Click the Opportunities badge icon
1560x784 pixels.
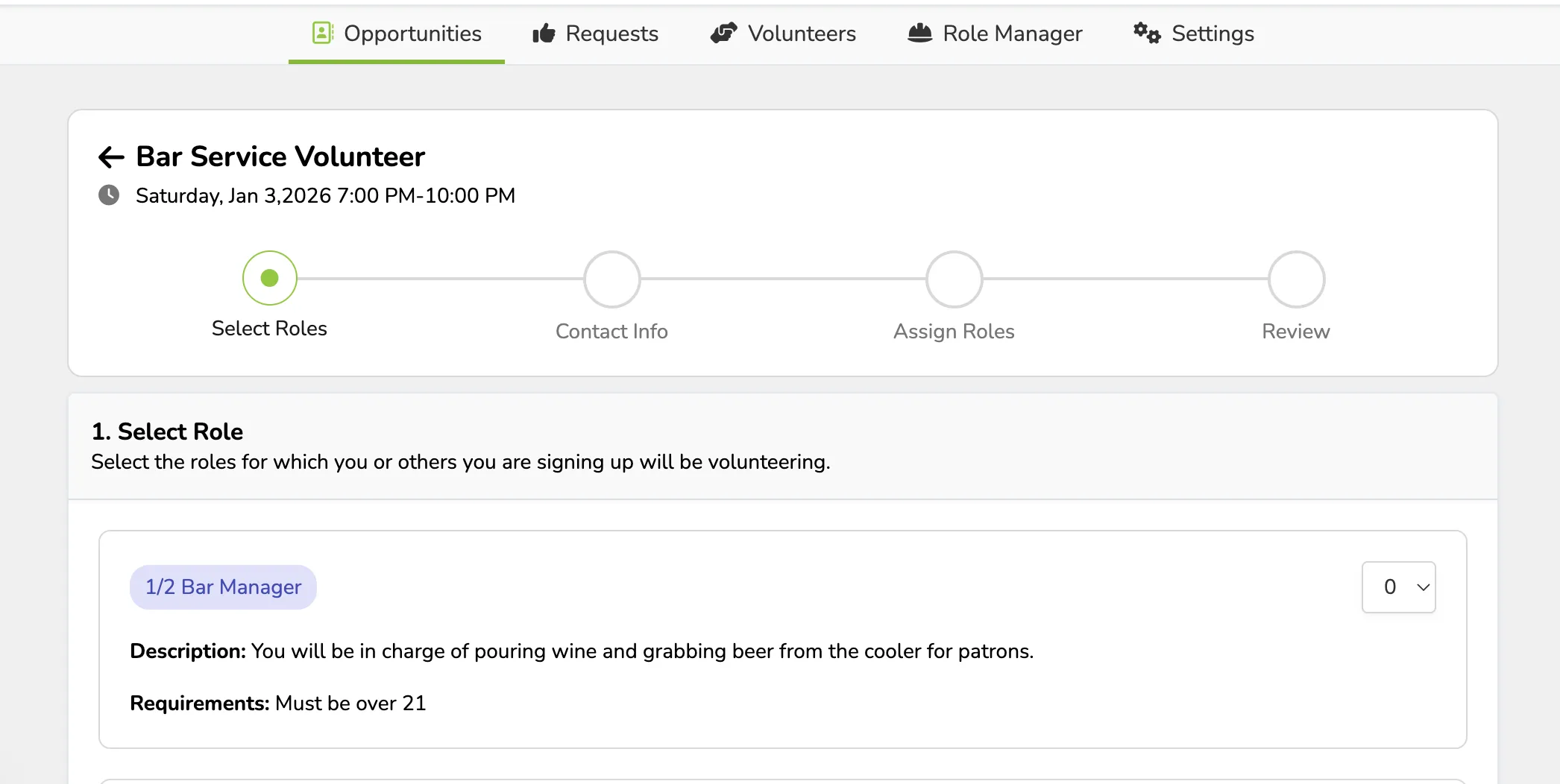322,33
